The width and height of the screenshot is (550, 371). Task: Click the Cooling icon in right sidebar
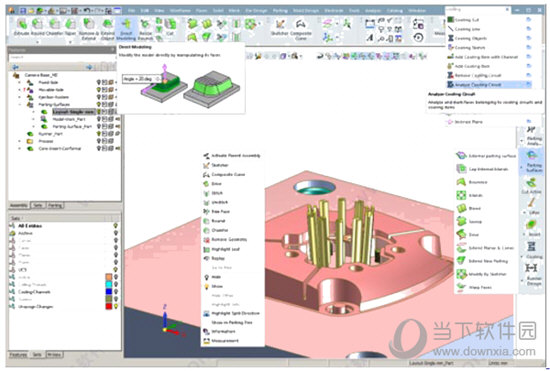click(x=533, y=250)
